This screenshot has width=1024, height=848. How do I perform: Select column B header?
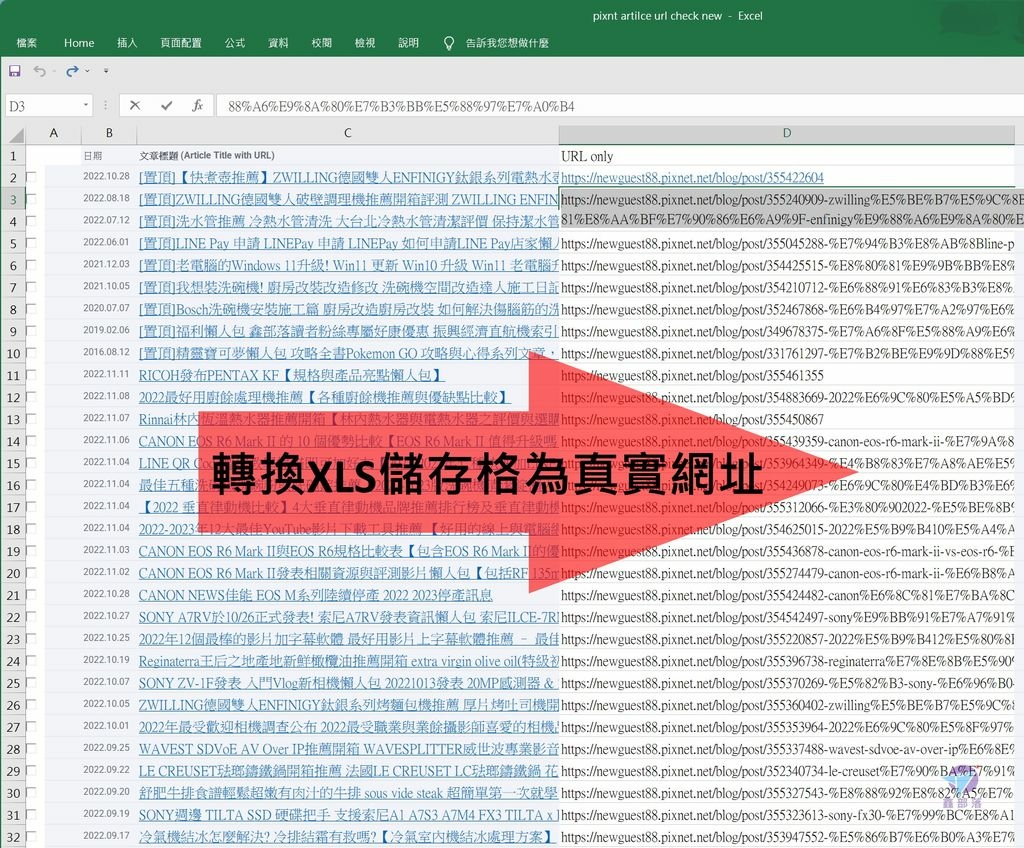tap(109, 133)
